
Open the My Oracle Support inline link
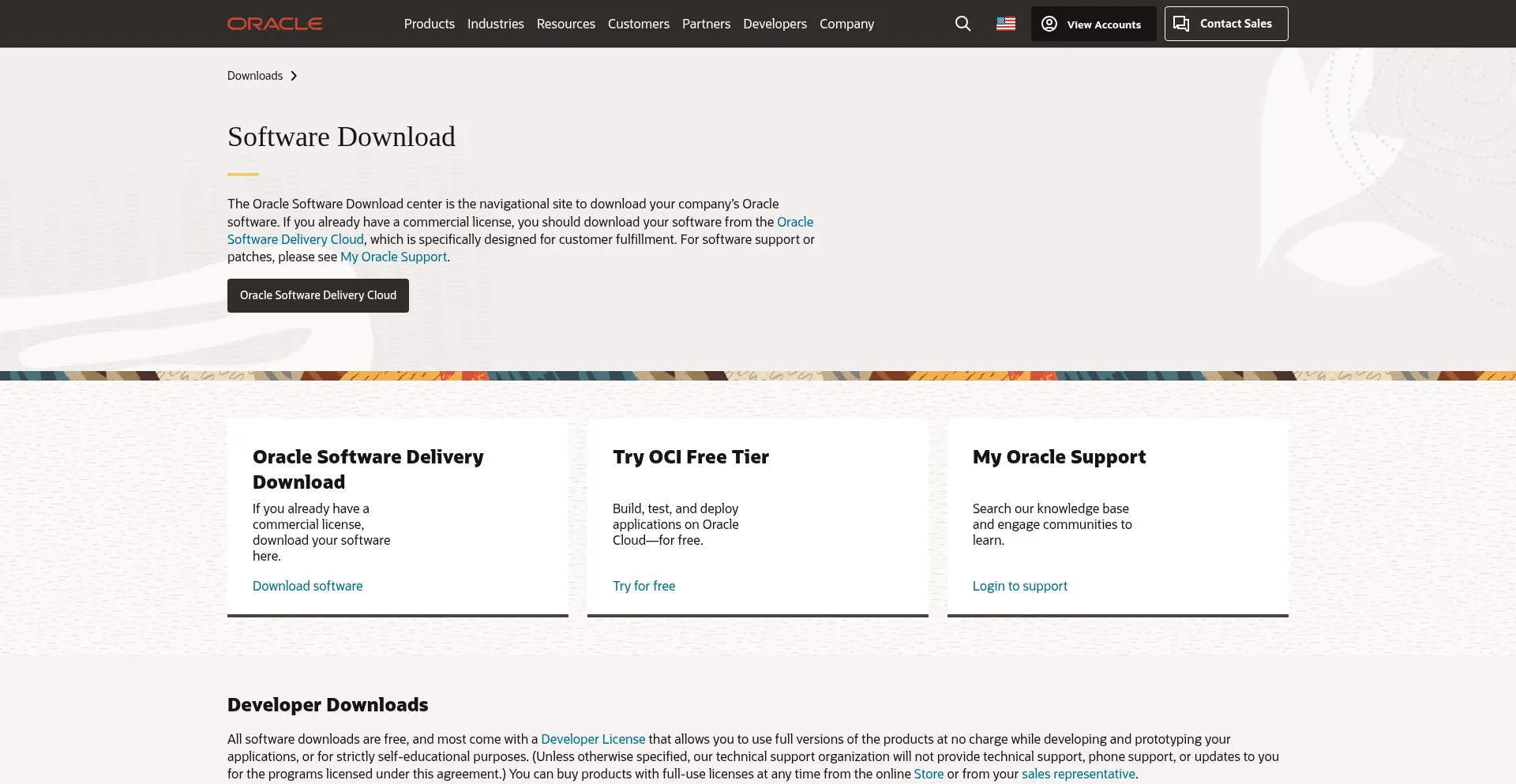point(393,257)
